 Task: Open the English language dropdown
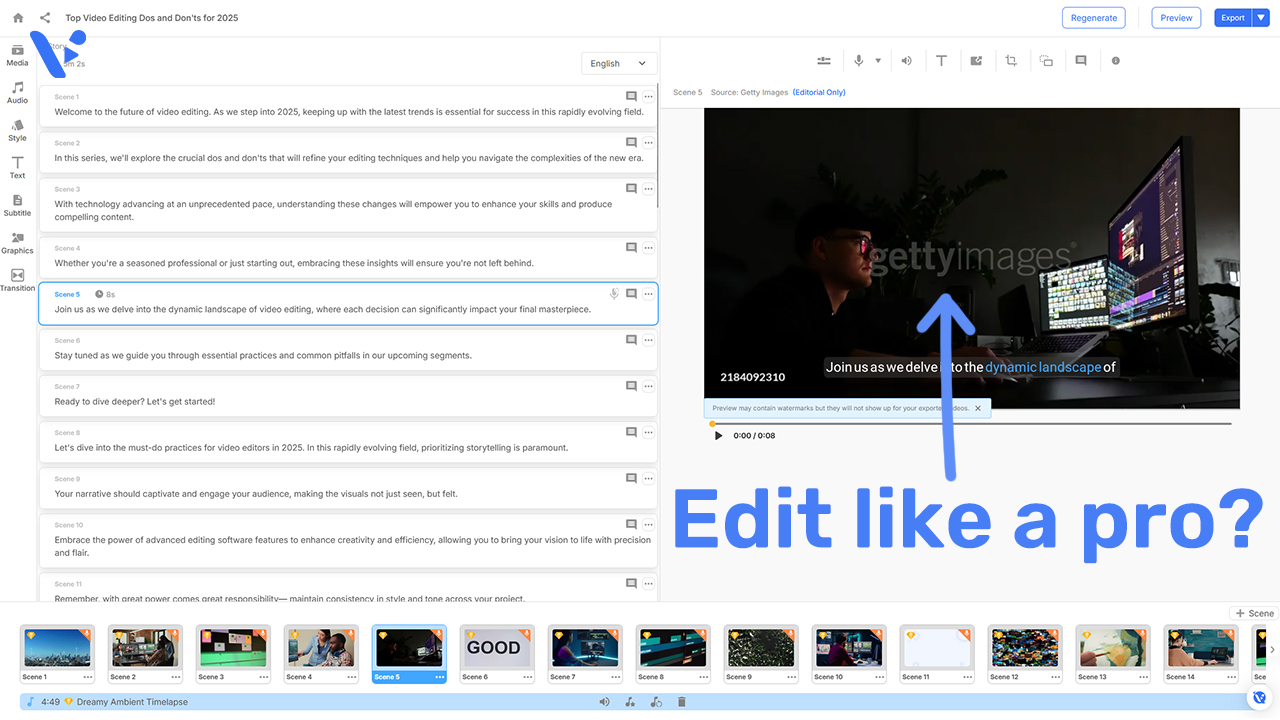(x=619, y=63)
